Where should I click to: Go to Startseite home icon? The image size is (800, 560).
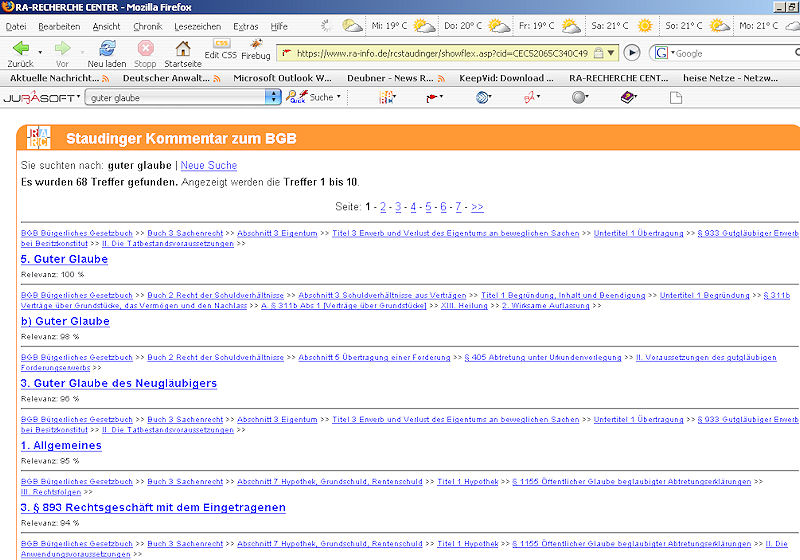coord(182,48)
